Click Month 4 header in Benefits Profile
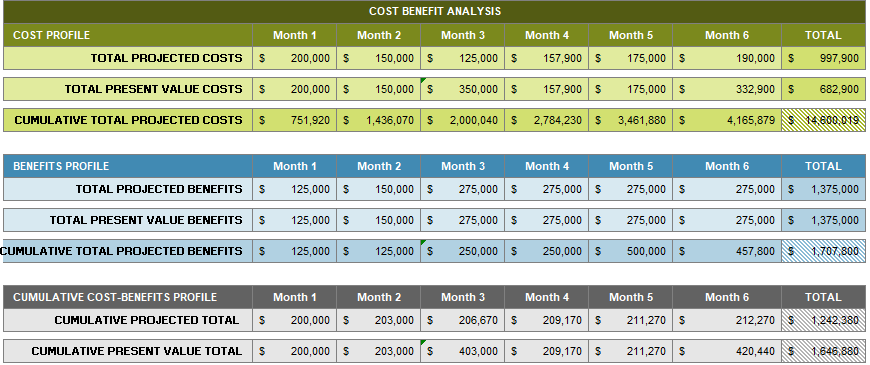The height and width of the screenshot is (365, 870). tap(547, 166)
